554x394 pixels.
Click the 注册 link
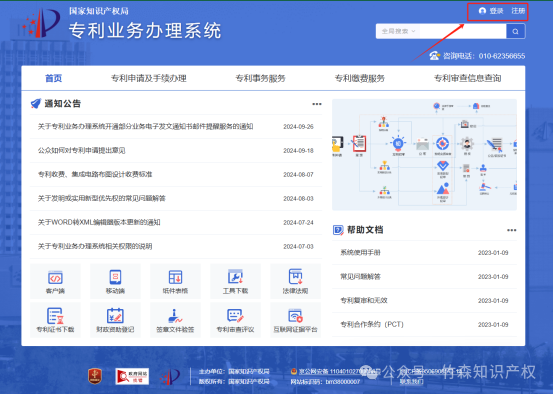(x=518, y=11)
